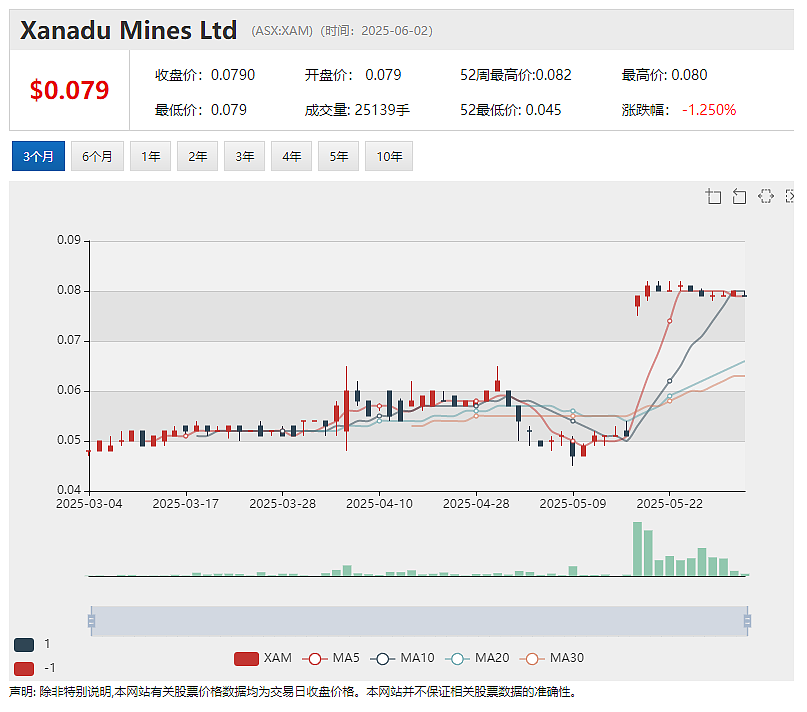Click the Xanadu Mines Ltd title
Image resolution: width=807 pixels, height=712 pixels.
click(x=129, y=30)
